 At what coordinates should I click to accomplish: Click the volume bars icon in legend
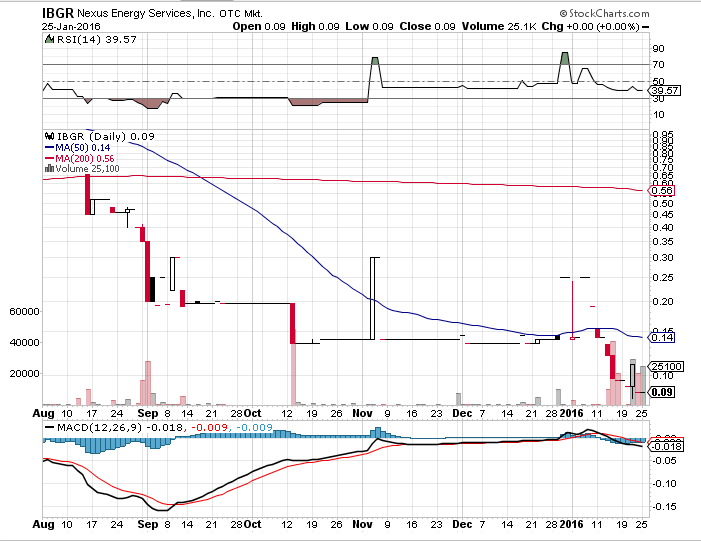click(49, 169)
